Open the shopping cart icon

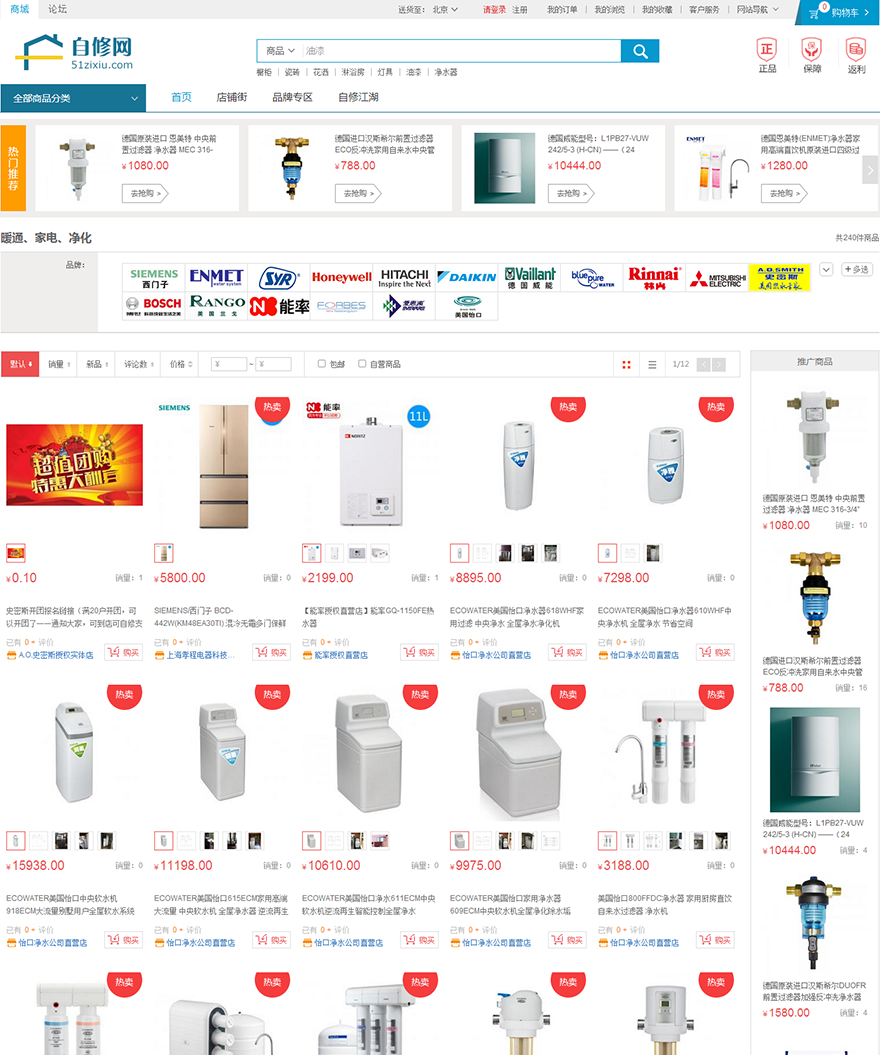[813, 13]
